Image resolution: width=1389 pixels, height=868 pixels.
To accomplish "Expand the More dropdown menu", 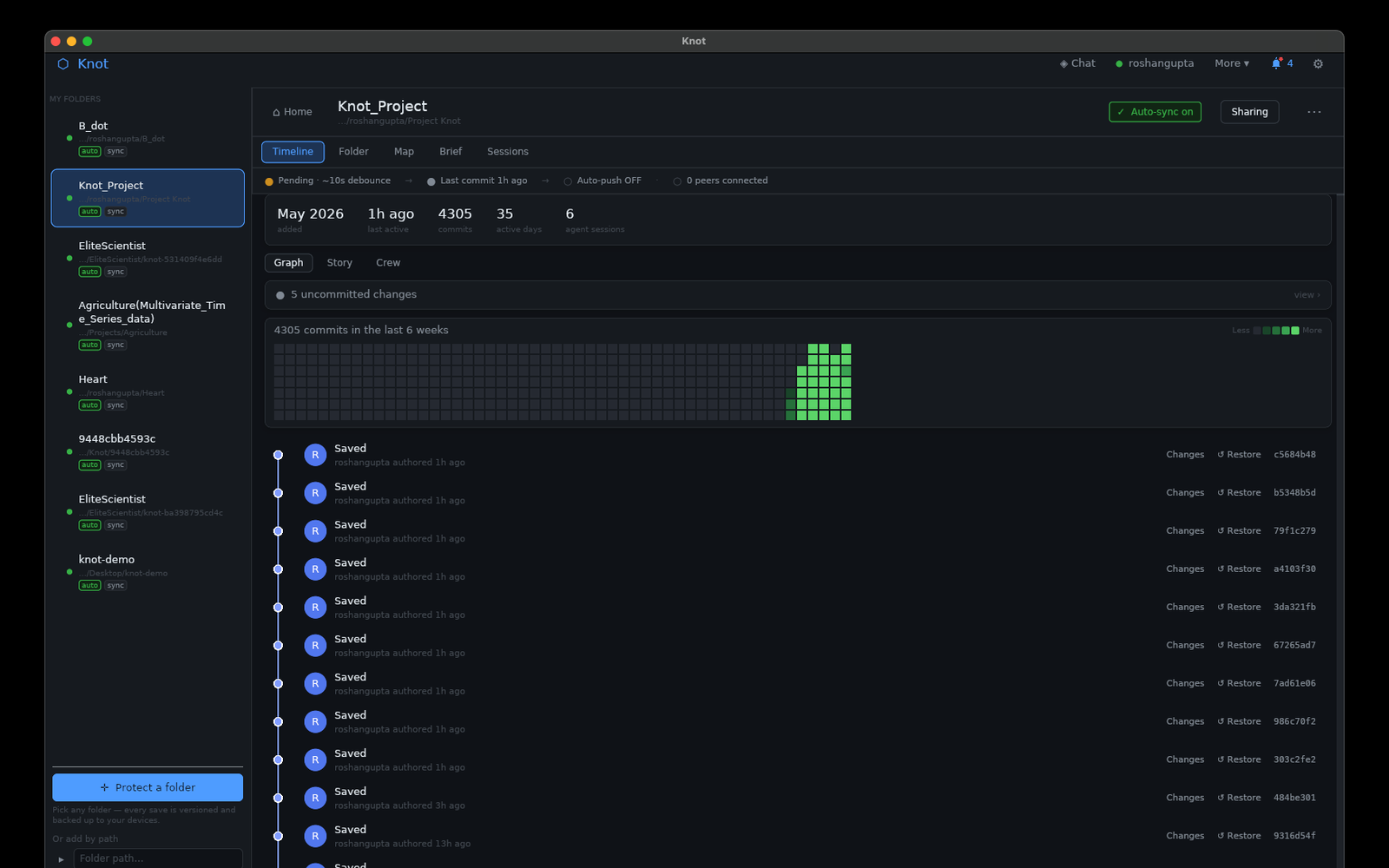I will click(x=1232, y=63).
